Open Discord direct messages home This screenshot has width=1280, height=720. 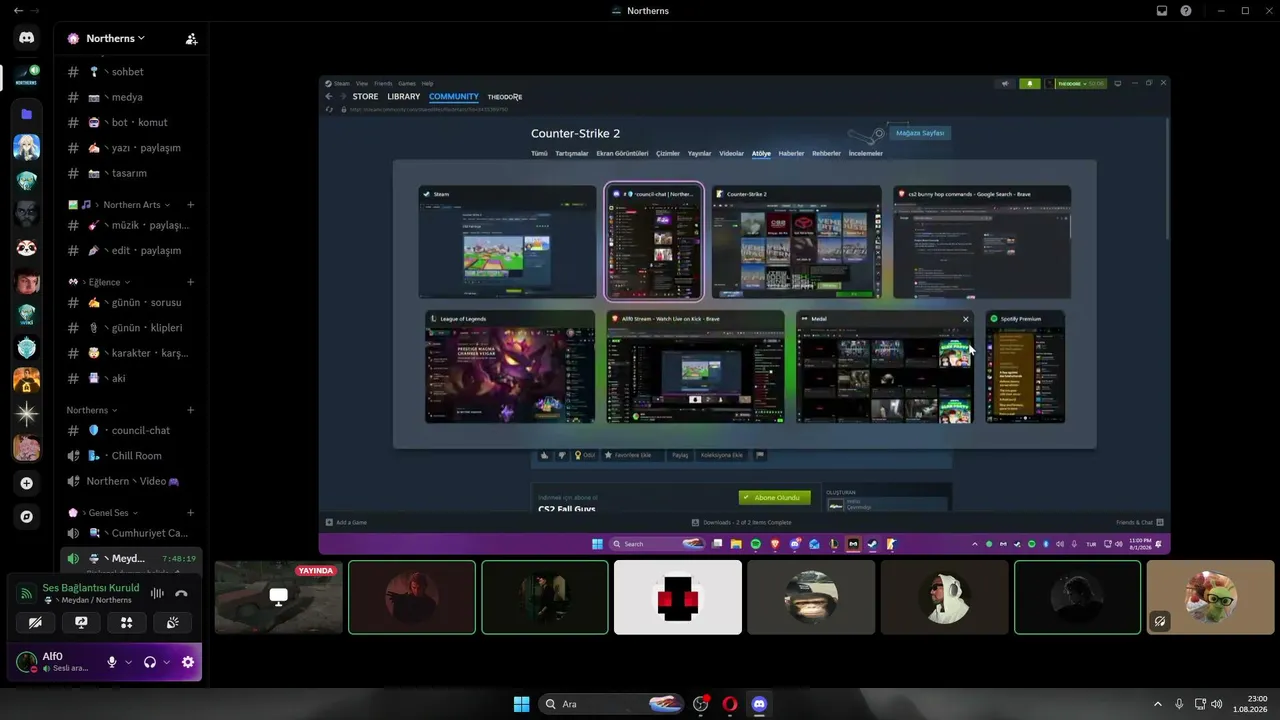click(27, 38)
